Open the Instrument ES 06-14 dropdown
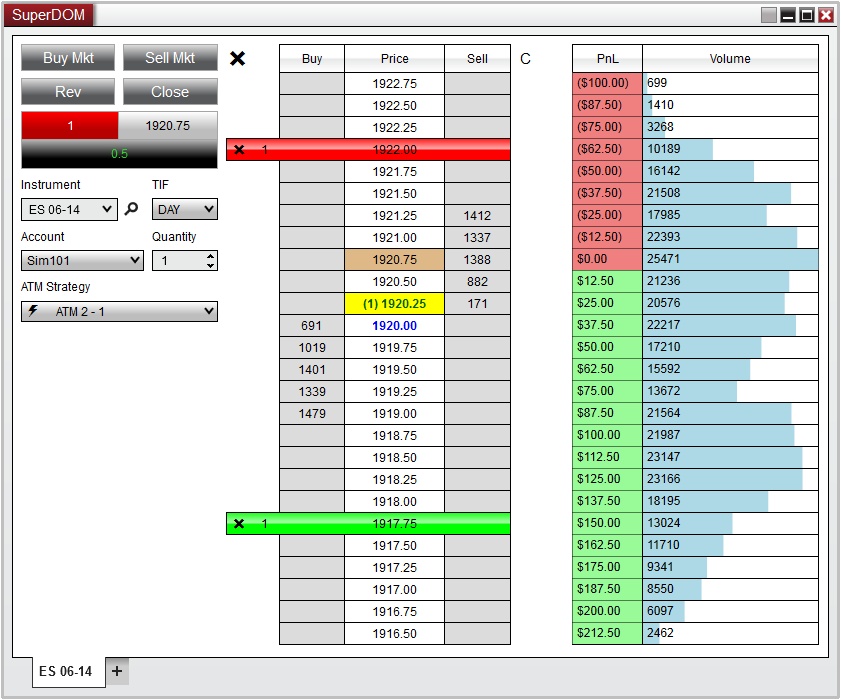Image resolution: width=841 pixels, height=700 pixels. [x=69, y=210]
